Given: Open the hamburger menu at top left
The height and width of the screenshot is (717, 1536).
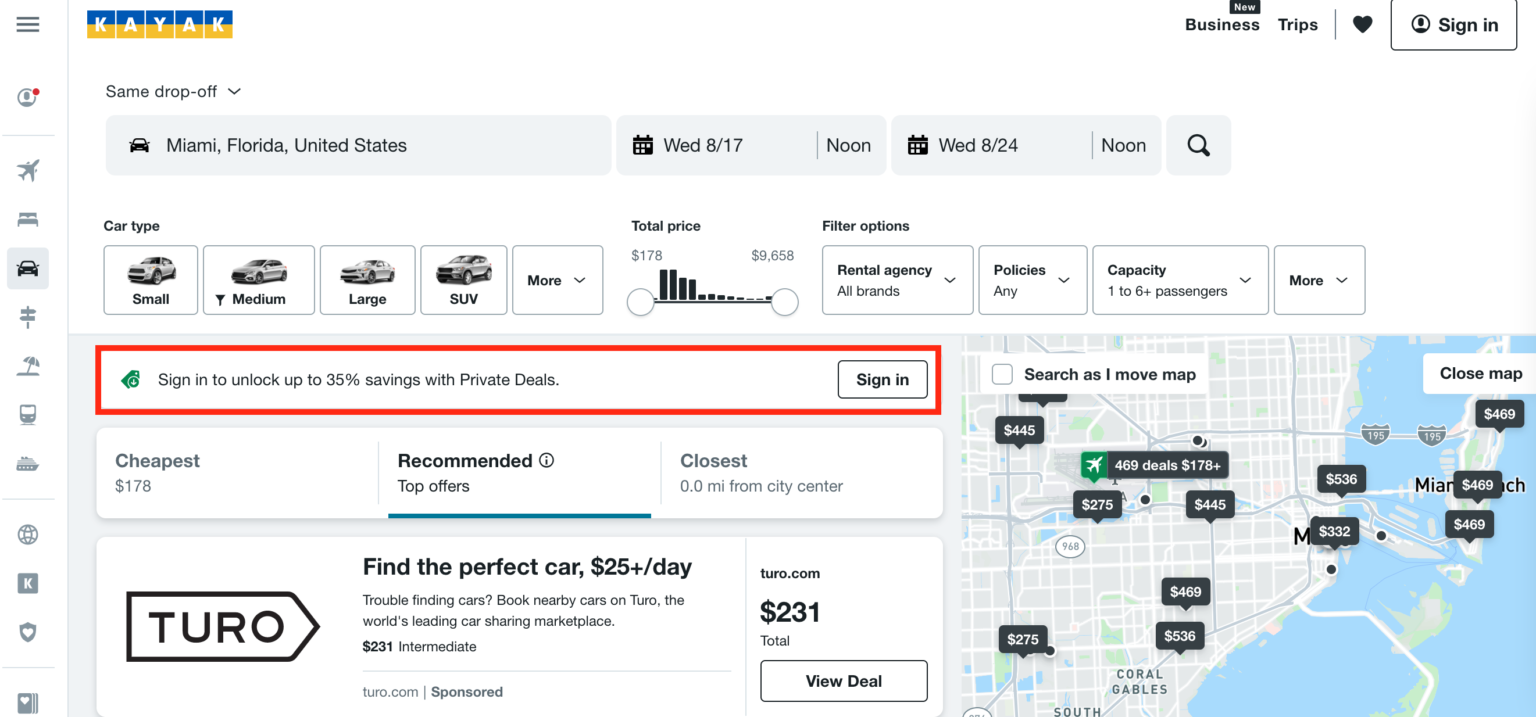Looking at the screenshot, I should [27, 24].
